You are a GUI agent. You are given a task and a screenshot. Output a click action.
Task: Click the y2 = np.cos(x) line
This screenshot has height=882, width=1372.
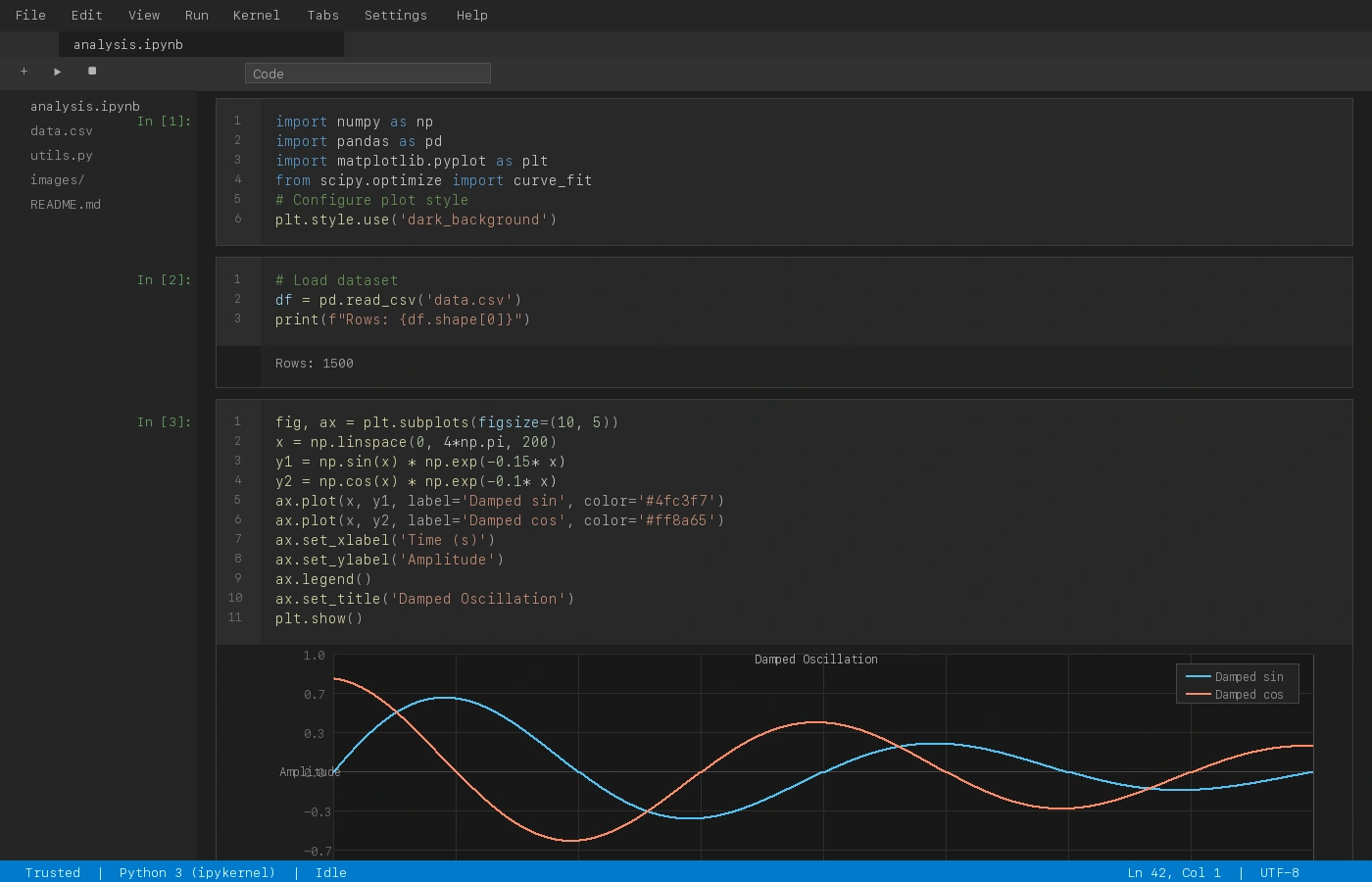click(x=416, y=481)
